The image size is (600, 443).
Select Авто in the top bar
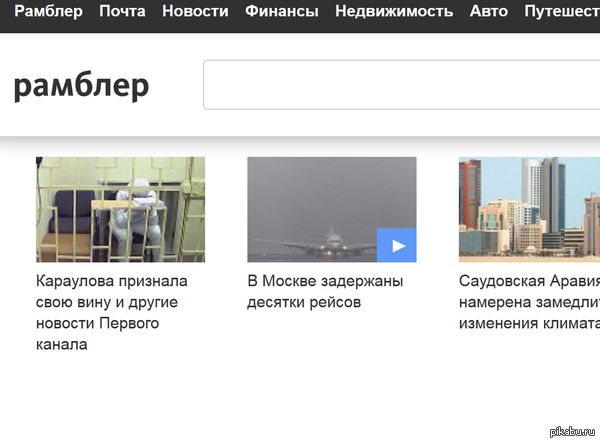(488, 12)
